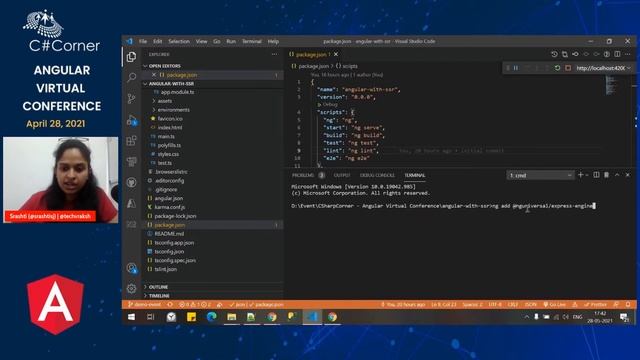Open the Source Control view
The width and height of the screenshot is (640, 360).
tap(131, 98)
